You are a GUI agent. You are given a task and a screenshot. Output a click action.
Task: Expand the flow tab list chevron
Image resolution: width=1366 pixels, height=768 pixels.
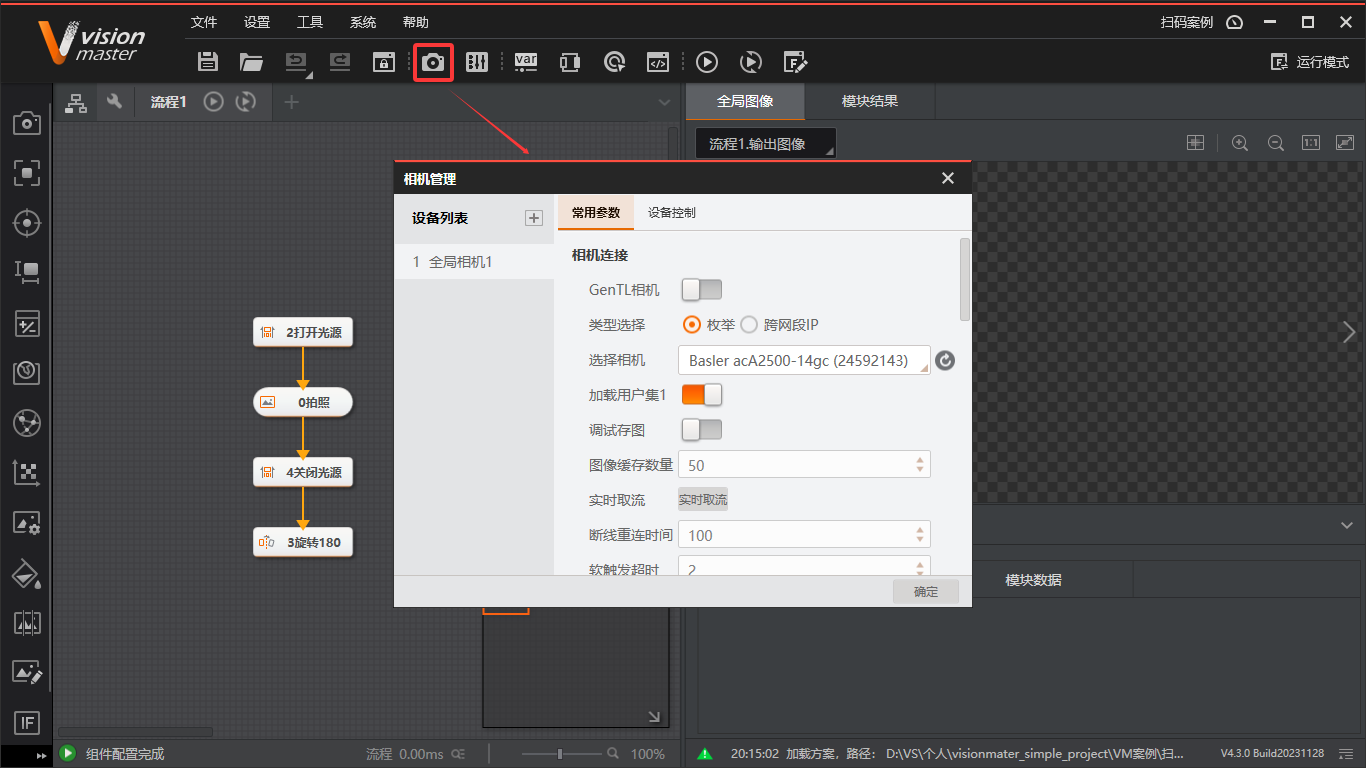(664, 102)
